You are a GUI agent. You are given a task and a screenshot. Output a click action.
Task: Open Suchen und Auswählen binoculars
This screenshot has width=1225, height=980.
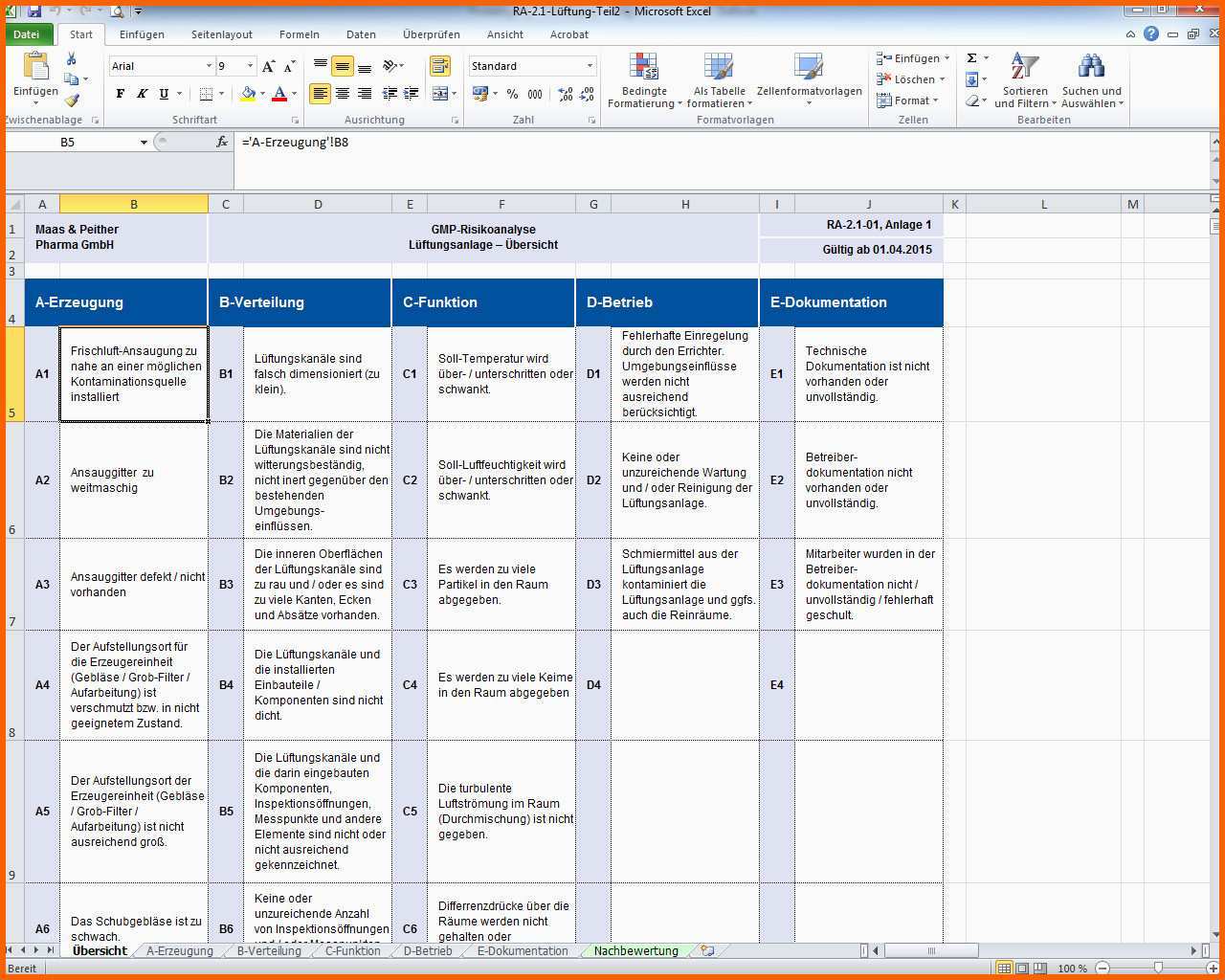1092,80
